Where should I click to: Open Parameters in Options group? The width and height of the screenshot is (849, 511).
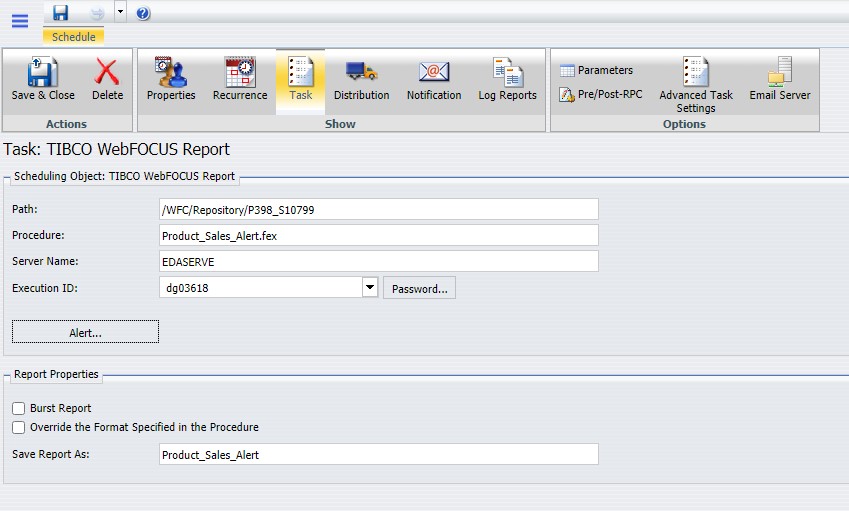[596, 70]
